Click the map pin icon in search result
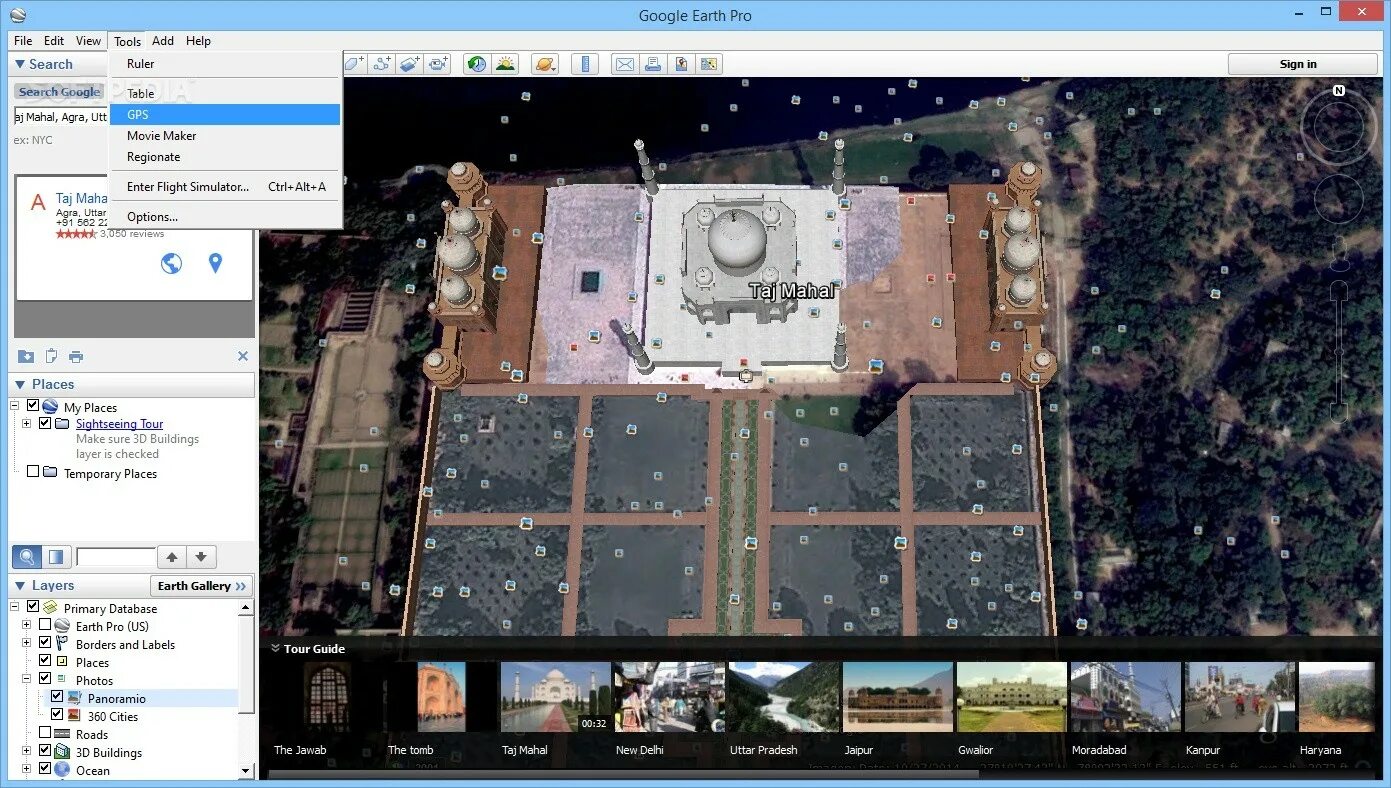The height and width of the screenshot is (788, 1391). tap(215, 263)
